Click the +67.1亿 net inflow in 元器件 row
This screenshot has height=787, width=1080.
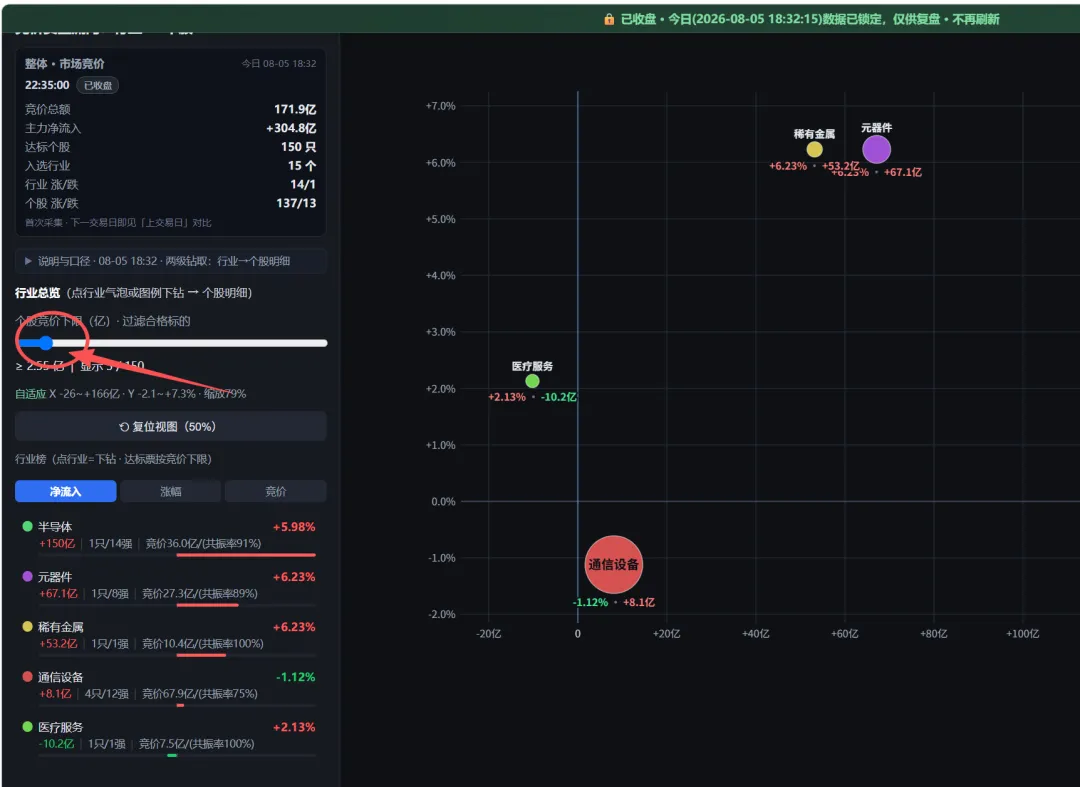tap(58, 594)
